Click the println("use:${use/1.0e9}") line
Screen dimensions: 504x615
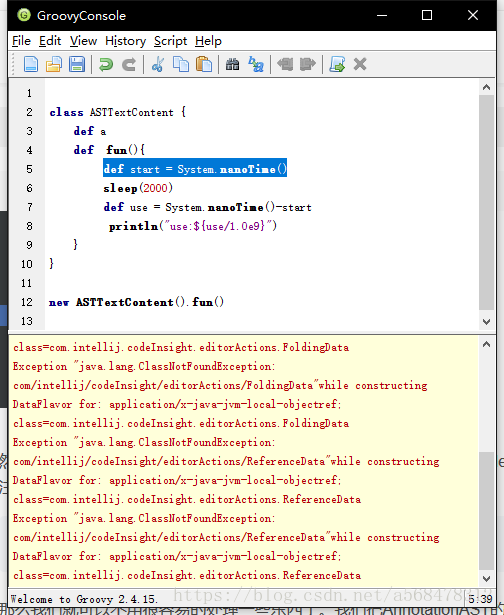pos(193,226)
